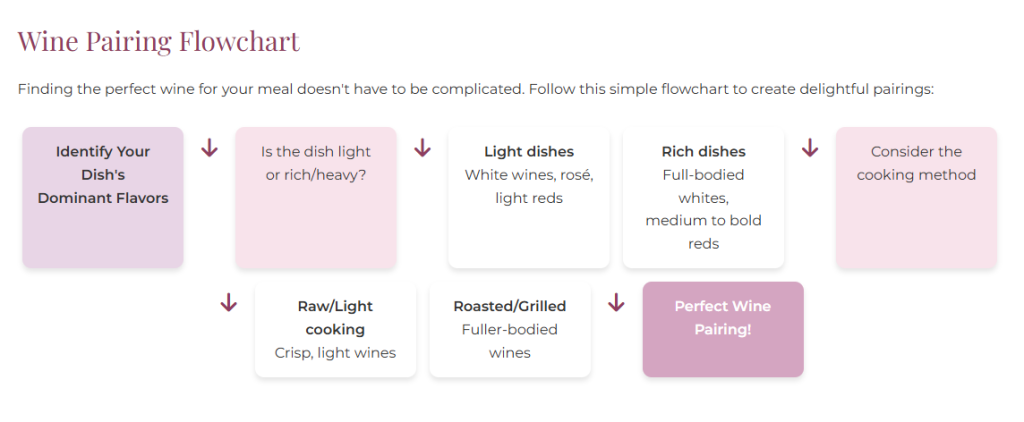Select the Consider the cooking method box
This screenshot has height=422, width=1024.
pyautogui.click(x=916, y=197)
